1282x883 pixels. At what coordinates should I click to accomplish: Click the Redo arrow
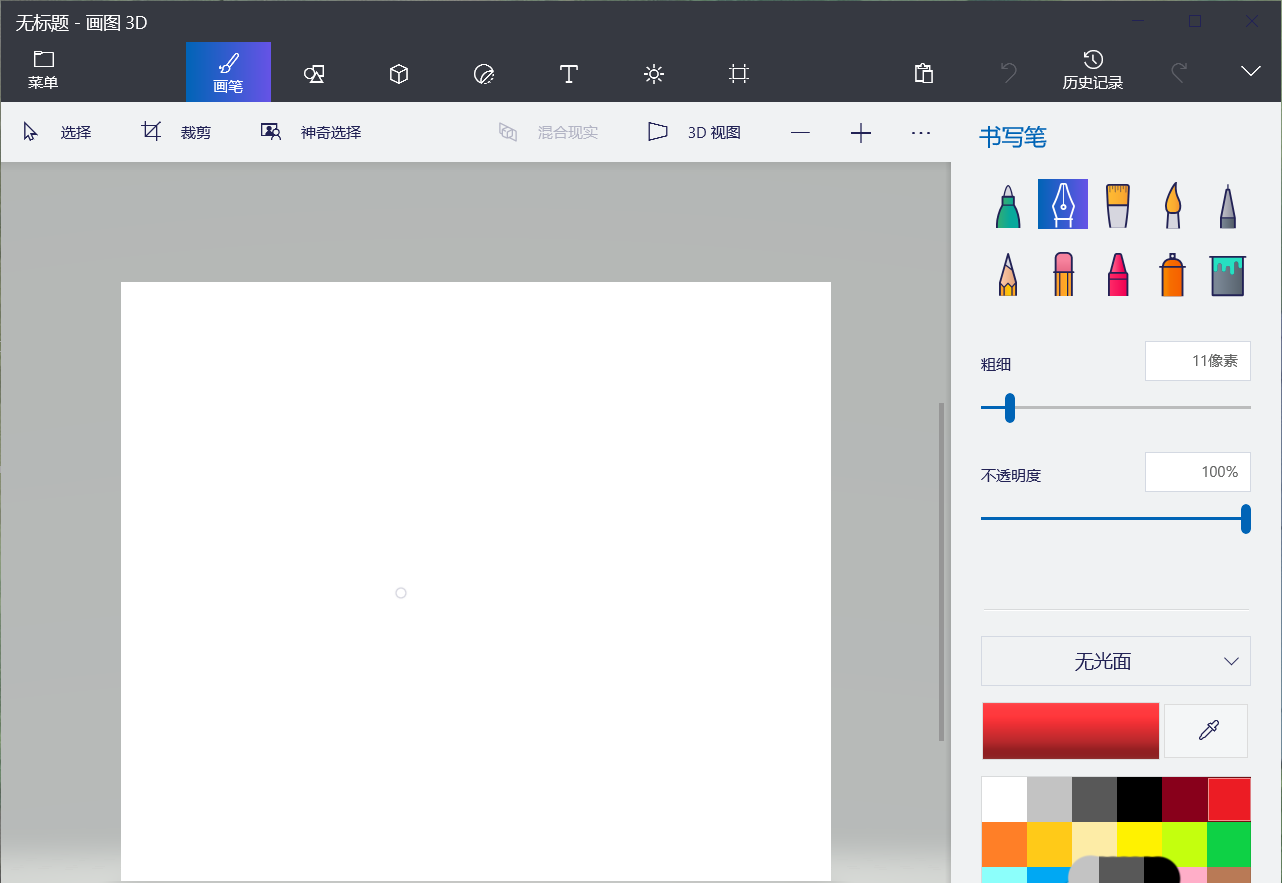1179,73
